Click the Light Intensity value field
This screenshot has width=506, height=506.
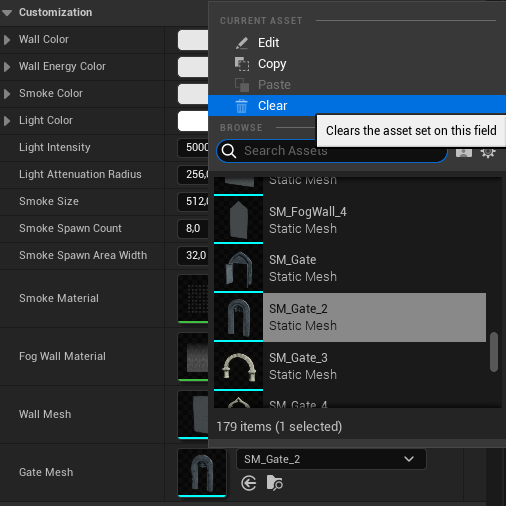193,147
